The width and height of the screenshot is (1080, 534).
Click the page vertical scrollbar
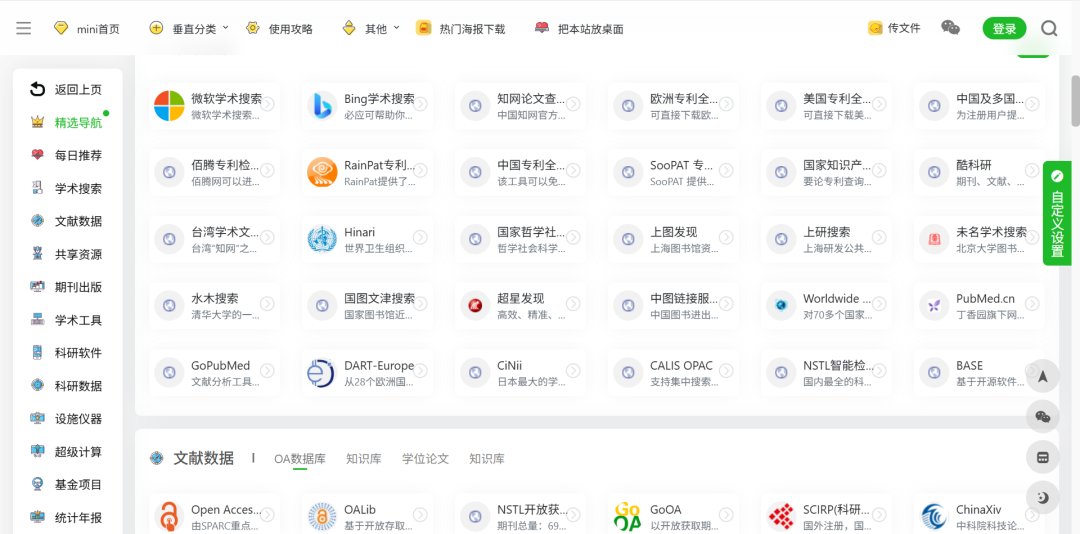click(1075, 100)
